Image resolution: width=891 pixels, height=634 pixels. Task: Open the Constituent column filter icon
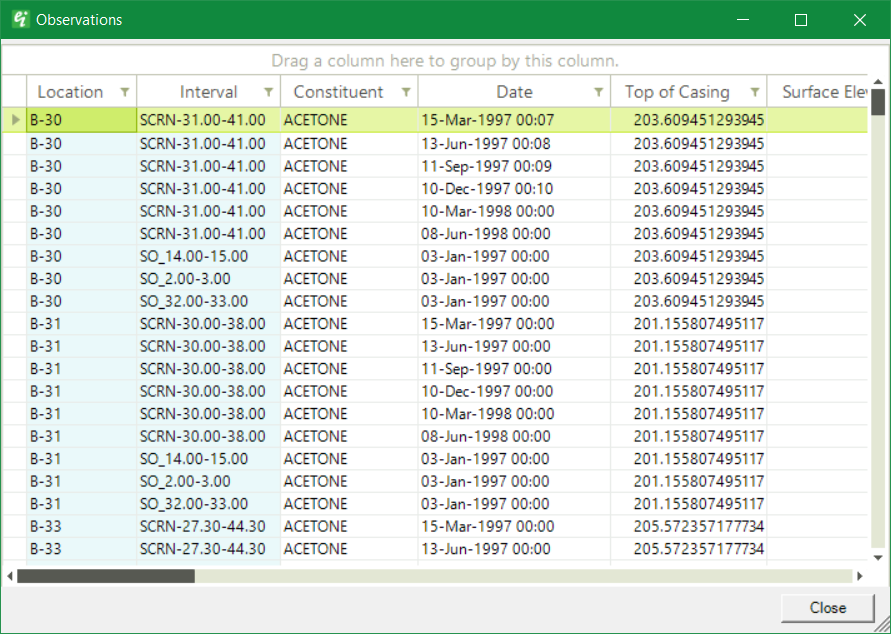[406, 92]
